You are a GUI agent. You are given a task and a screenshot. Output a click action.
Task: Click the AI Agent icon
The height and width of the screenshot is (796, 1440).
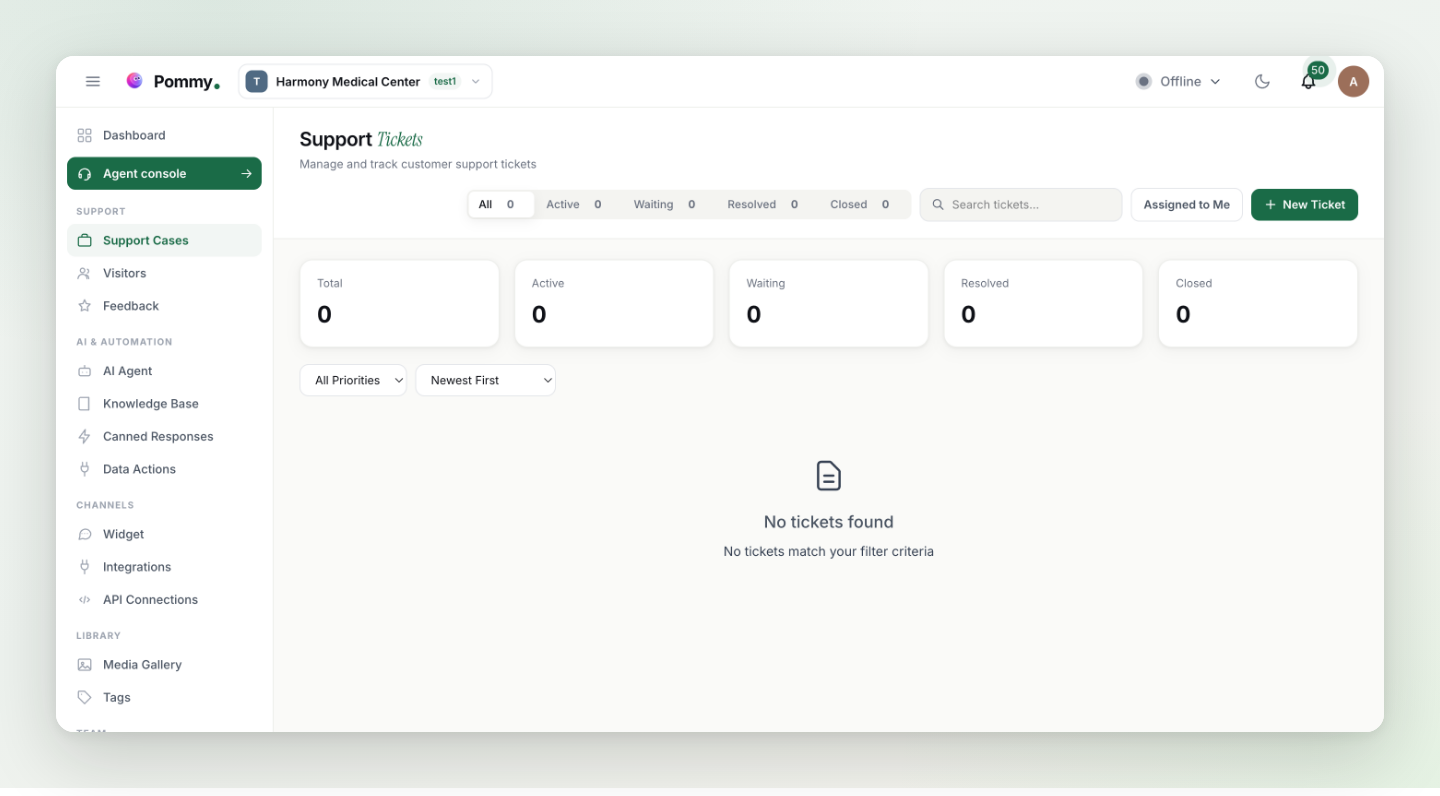[85, 371]
